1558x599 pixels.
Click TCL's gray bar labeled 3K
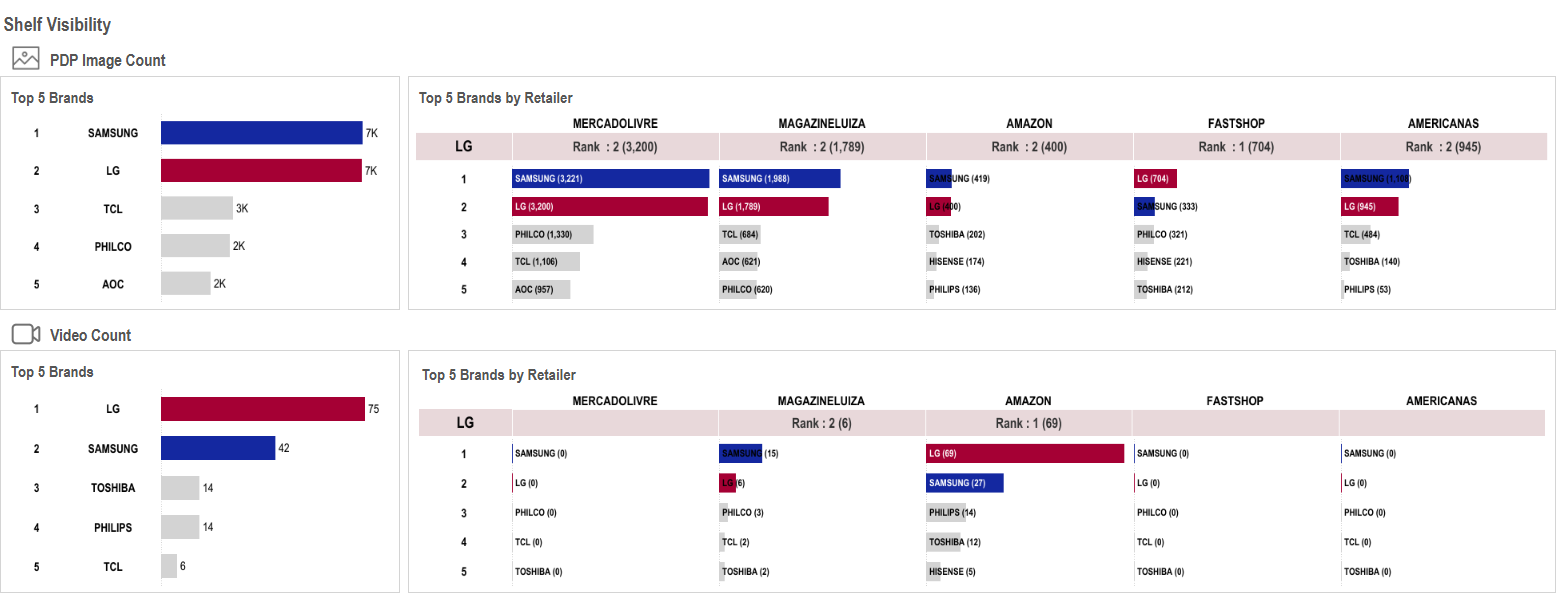click(196, 208)
